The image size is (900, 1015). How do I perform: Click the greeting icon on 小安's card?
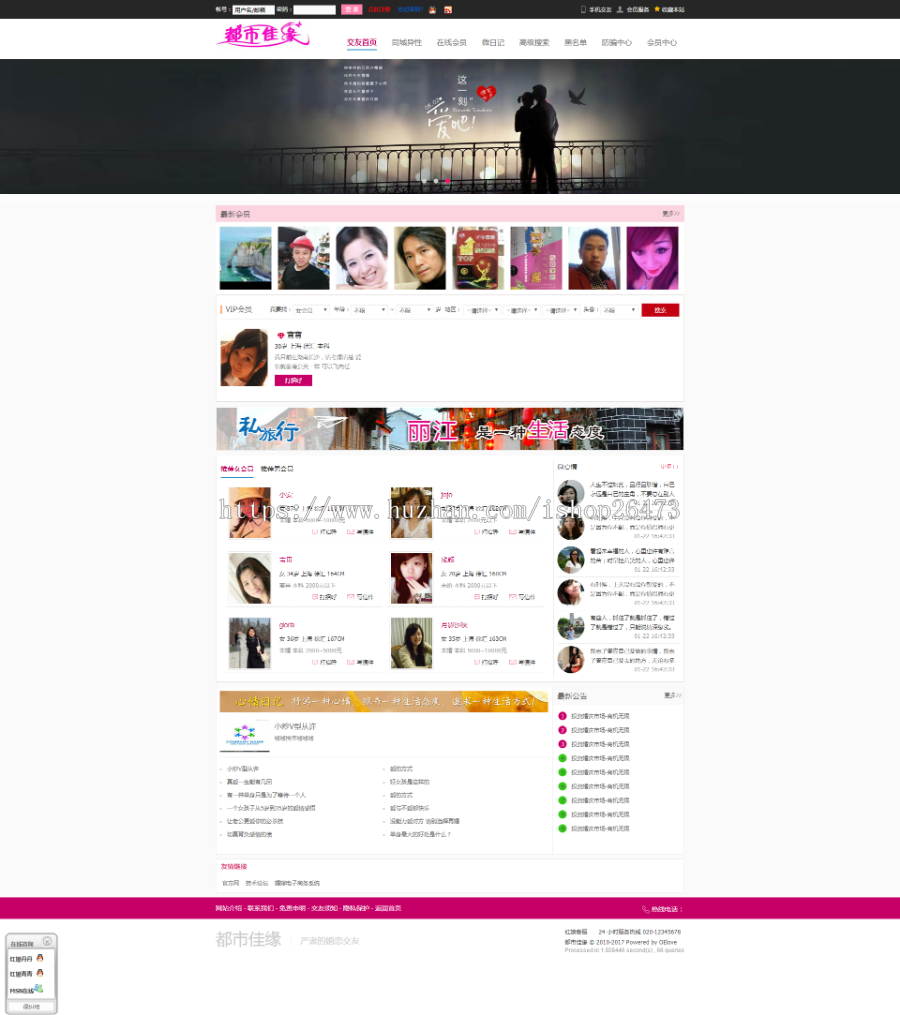tap(315, 532)
